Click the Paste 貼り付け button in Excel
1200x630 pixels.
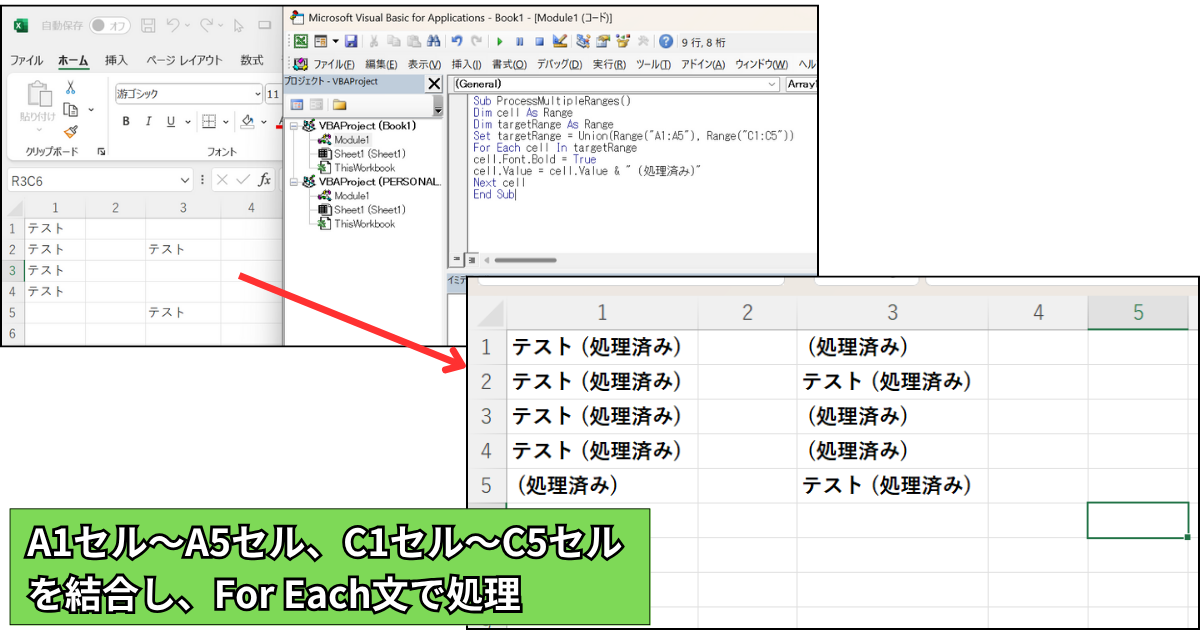click(x=38, y=106)
